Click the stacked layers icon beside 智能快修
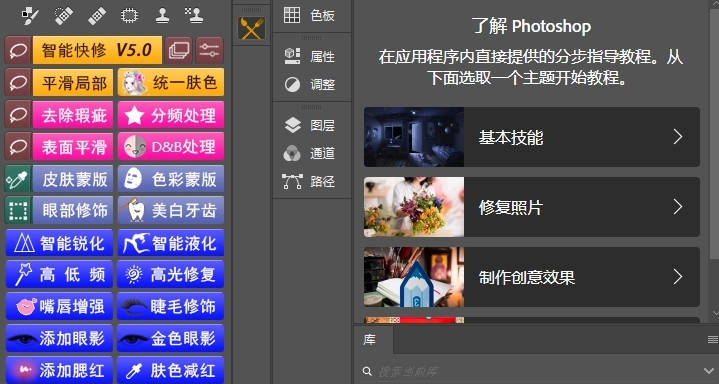 [x=179, y=50]
